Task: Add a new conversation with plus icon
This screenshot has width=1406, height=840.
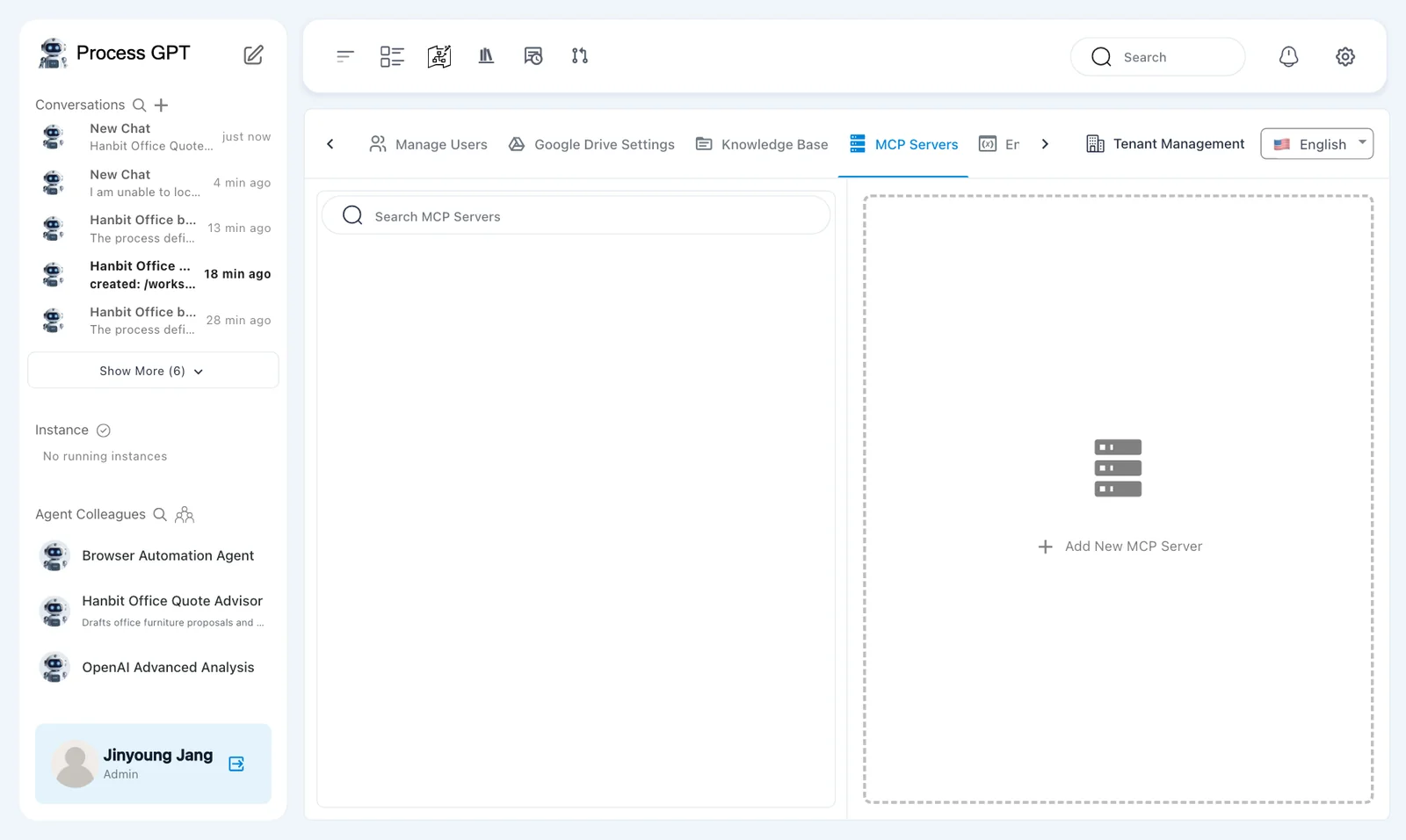Action: click(x=162, y=105)
